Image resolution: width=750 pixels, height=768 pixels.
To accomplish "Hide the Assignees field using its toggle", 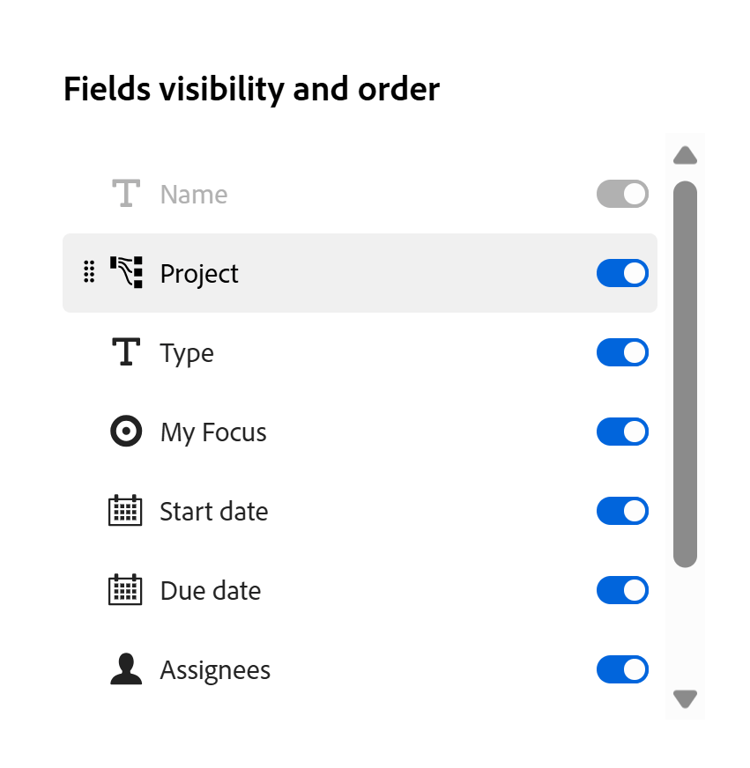I will pos(622,669).
